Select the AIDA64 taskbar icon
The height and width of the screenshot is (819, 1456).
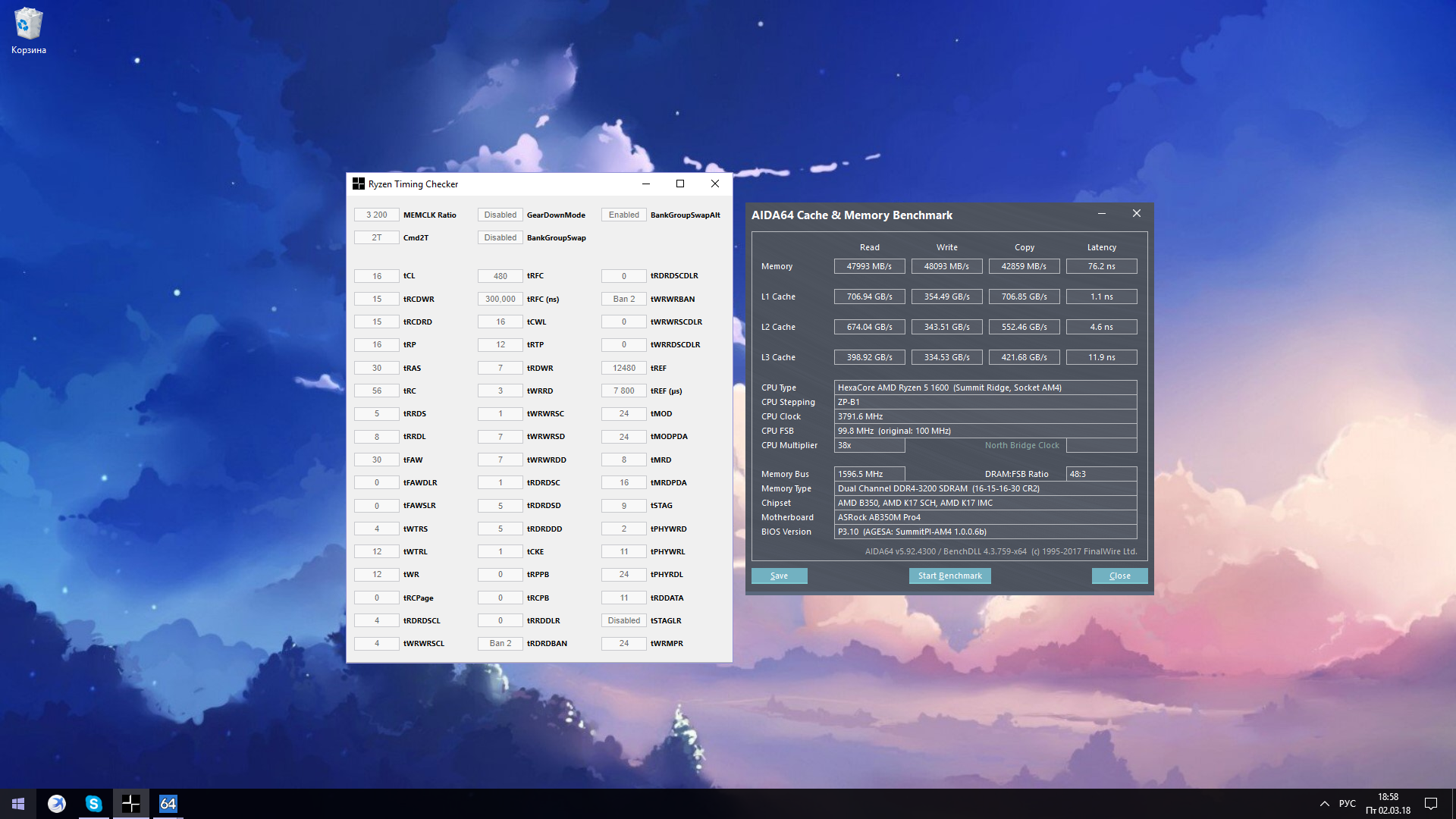coord(168,803)
